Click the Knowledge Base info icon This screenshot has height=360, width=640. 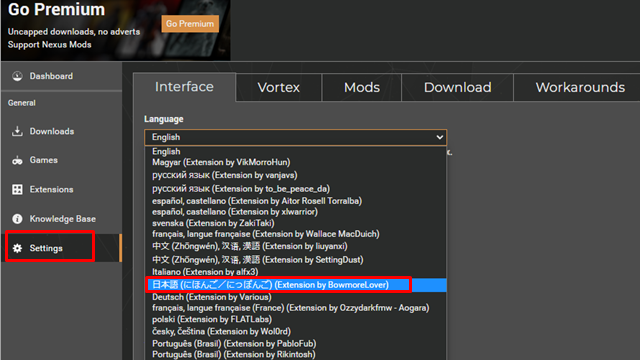tap(17, 219)
